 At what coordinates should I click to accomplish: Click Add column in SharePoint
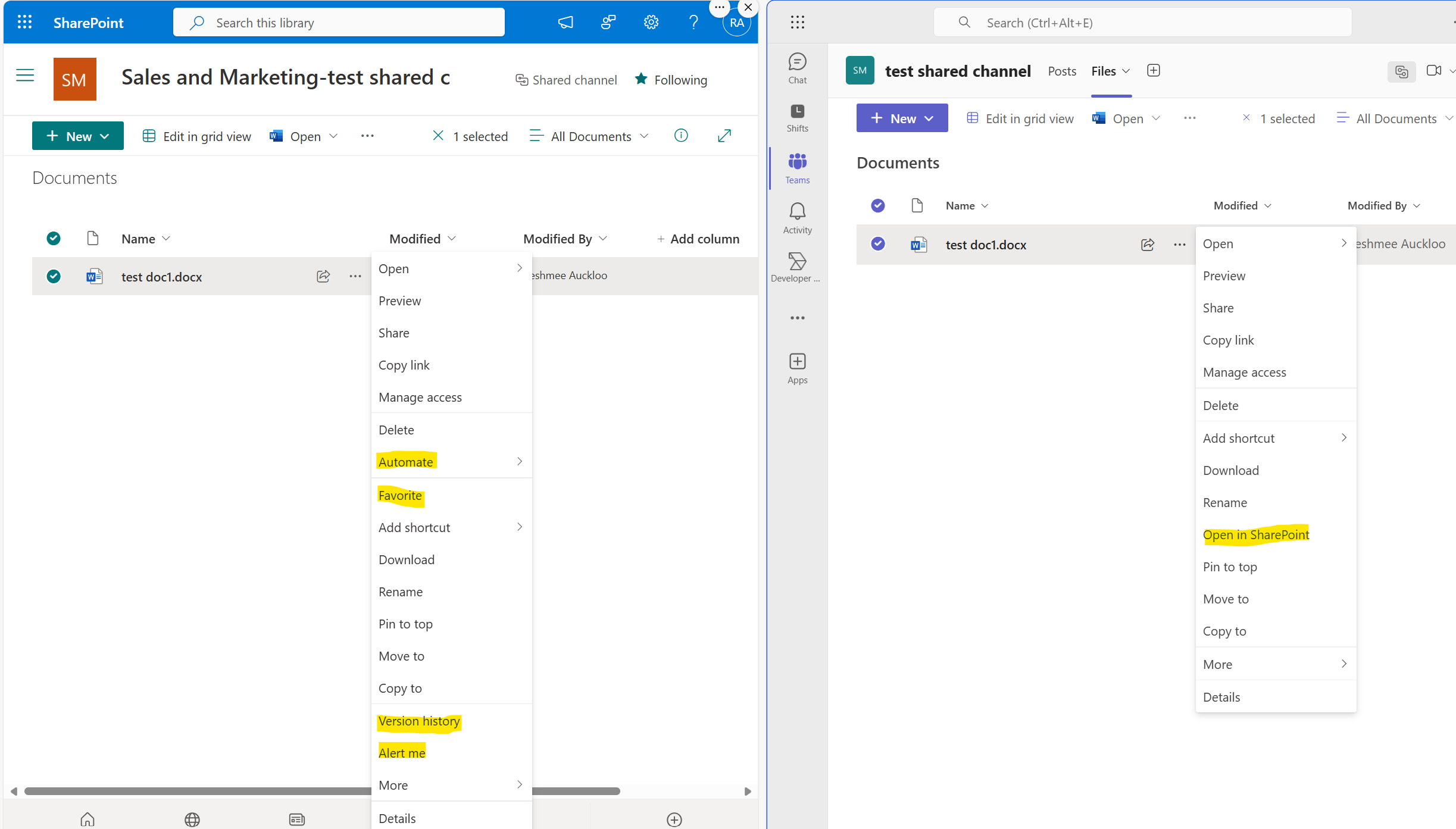[698, 239]
